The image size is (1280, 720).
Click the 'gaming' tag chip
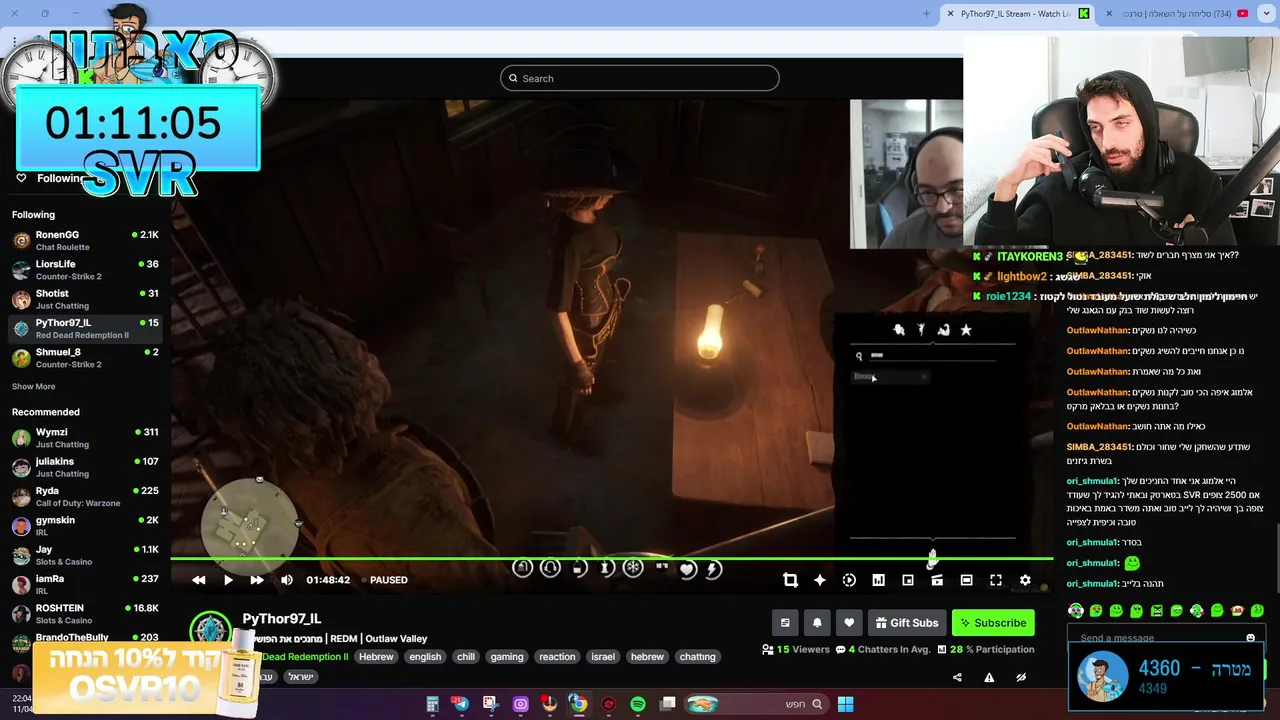pos(507,657)
